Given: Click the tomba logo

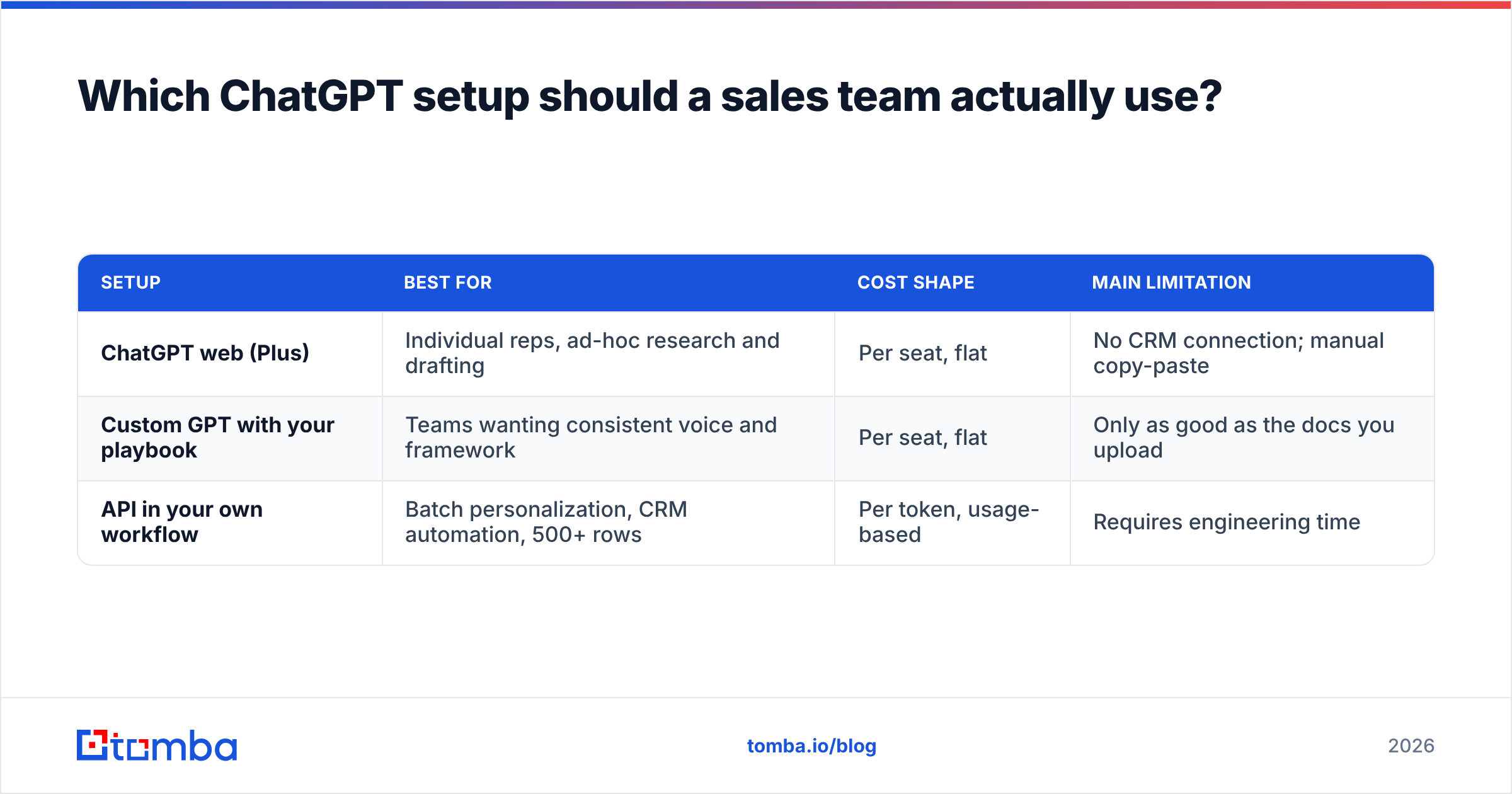Looking at the screenshot, I should click(x=157, y=745).
